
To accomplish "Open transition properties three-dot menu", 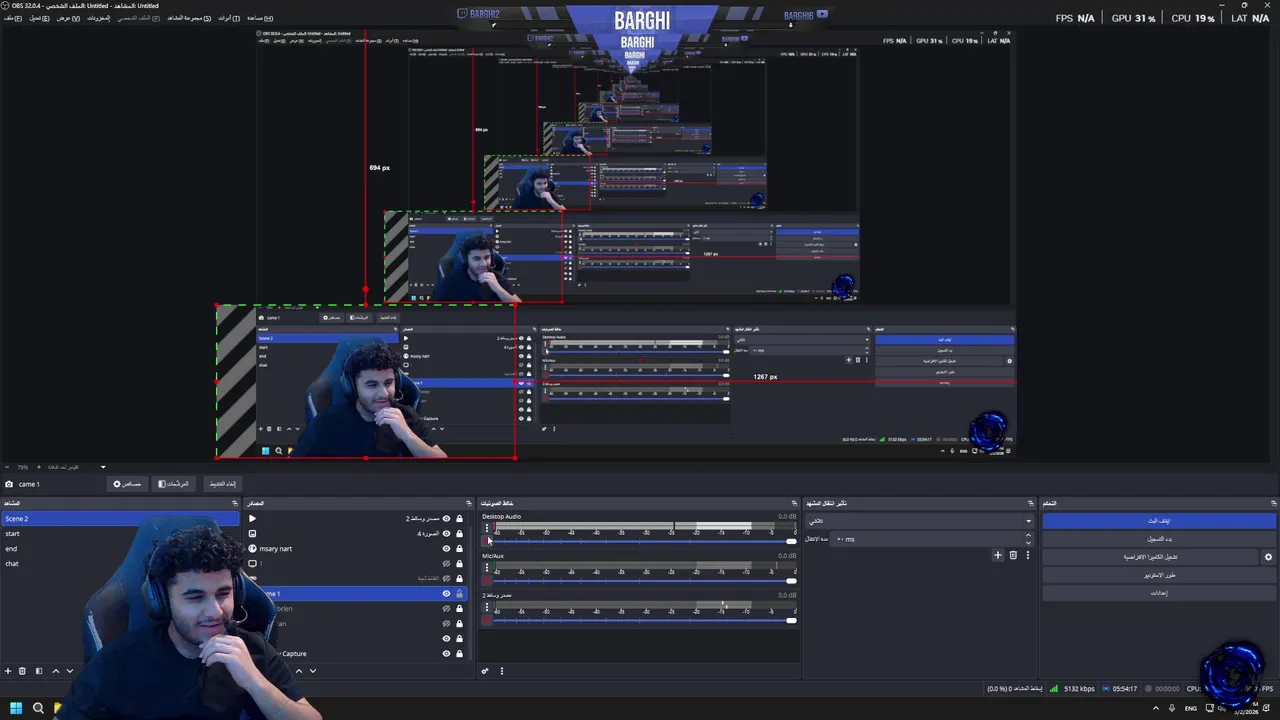I will [1027, 555].
